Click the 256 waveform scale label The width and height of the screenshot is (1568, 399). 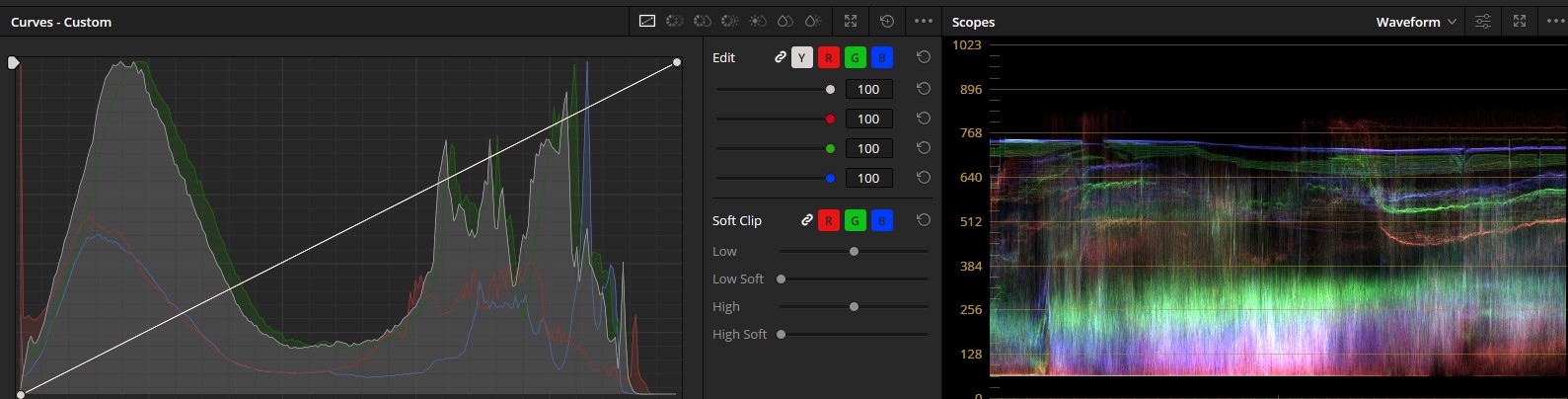pos(971,309)
